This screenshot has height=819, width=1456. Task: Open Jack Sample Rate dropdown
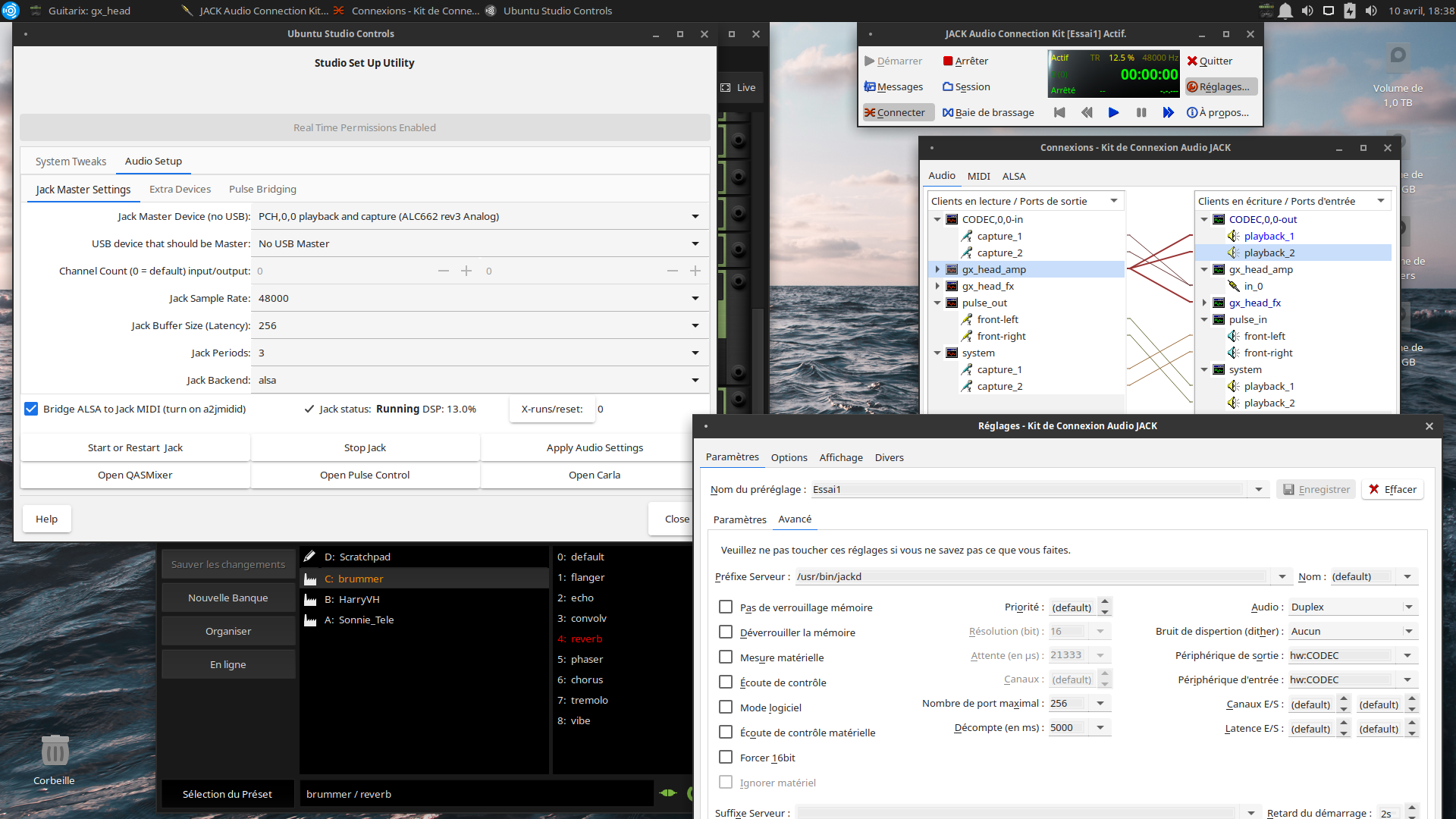(695, 298)
